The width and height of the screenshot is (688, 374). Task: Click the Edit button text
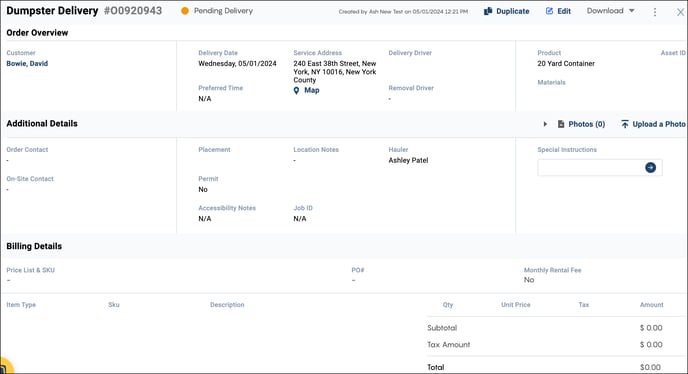pyautogui.click(x=564, y=11)
